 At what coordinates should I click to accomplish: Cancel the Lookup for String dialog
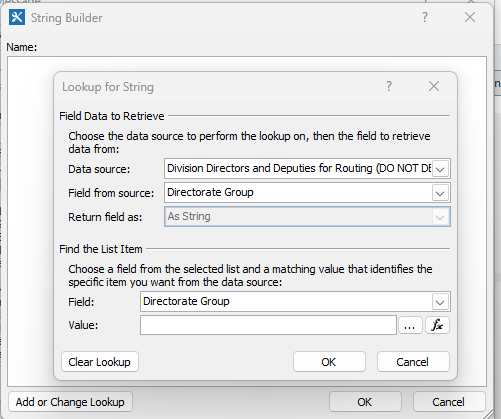pyautogui.click(x=413, y=362)
